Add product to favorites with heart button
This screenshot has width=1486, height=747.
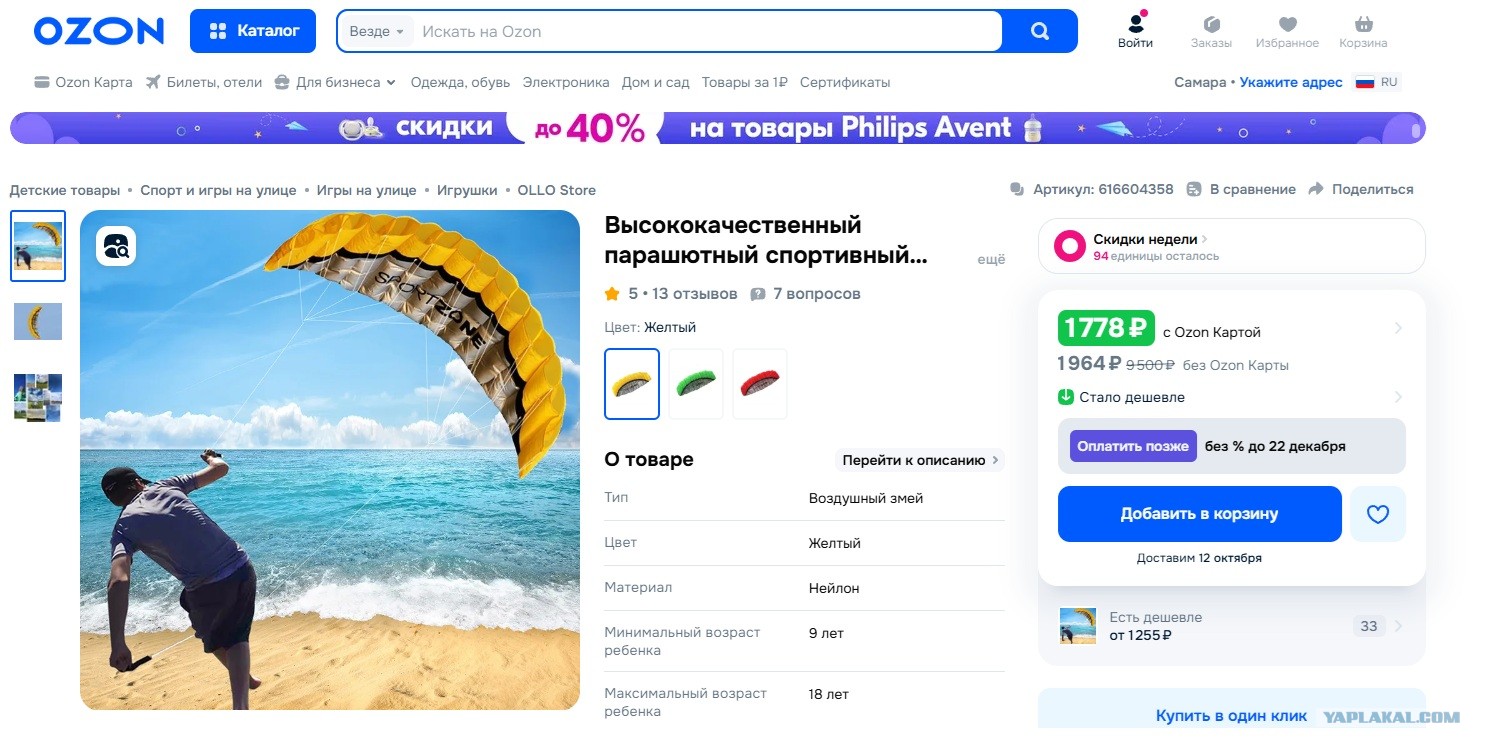1378,514
